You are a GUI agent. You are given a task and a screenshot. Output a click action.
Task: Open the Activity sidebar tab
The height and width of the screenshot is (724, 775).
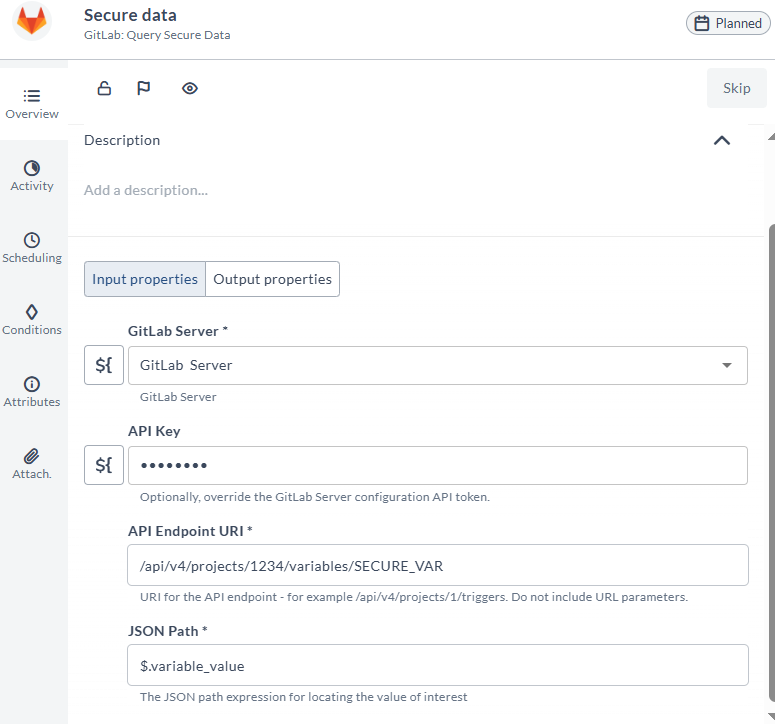click(32, 176)
